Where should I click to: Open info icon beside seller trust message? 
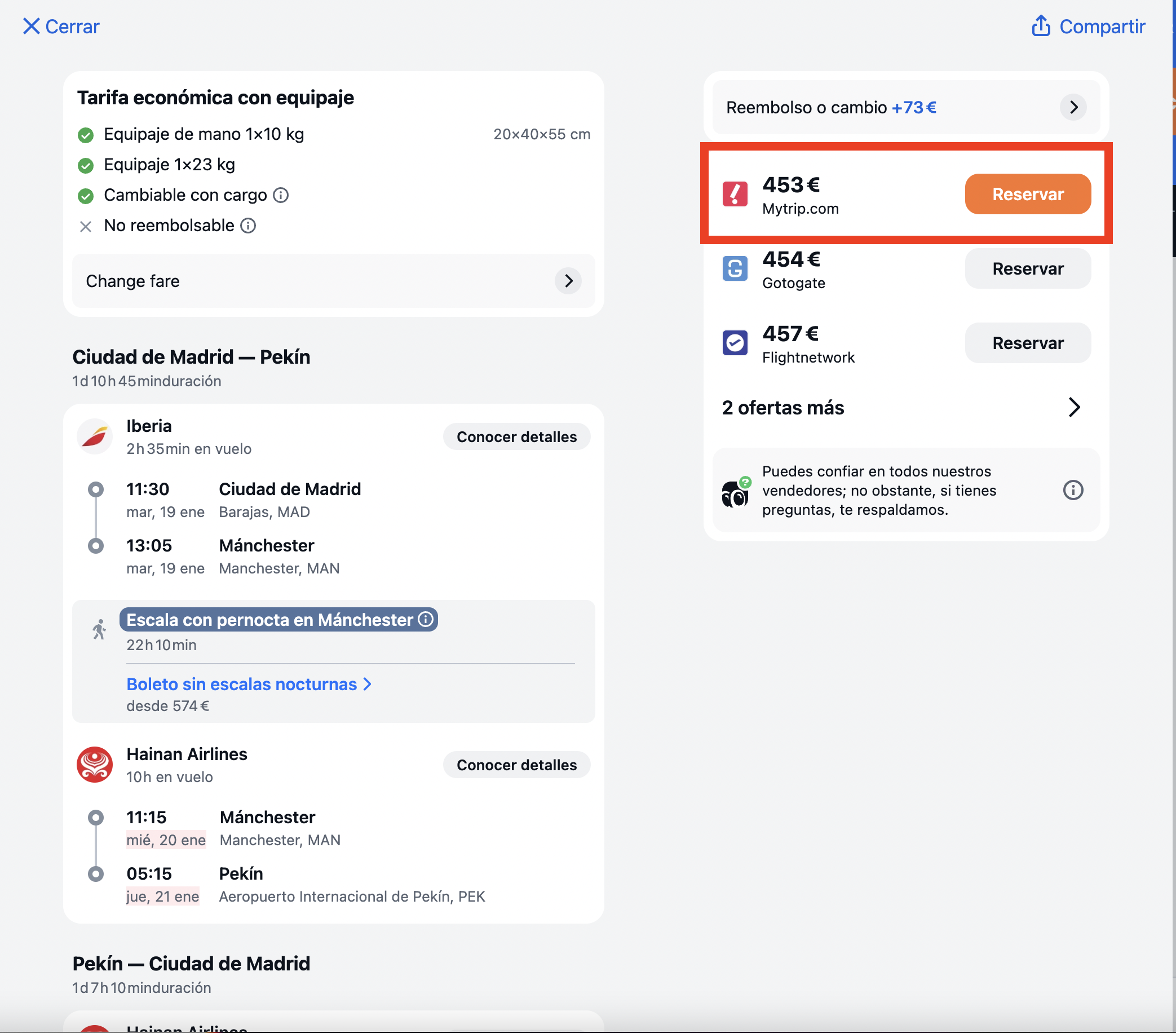pos(1073,491)
